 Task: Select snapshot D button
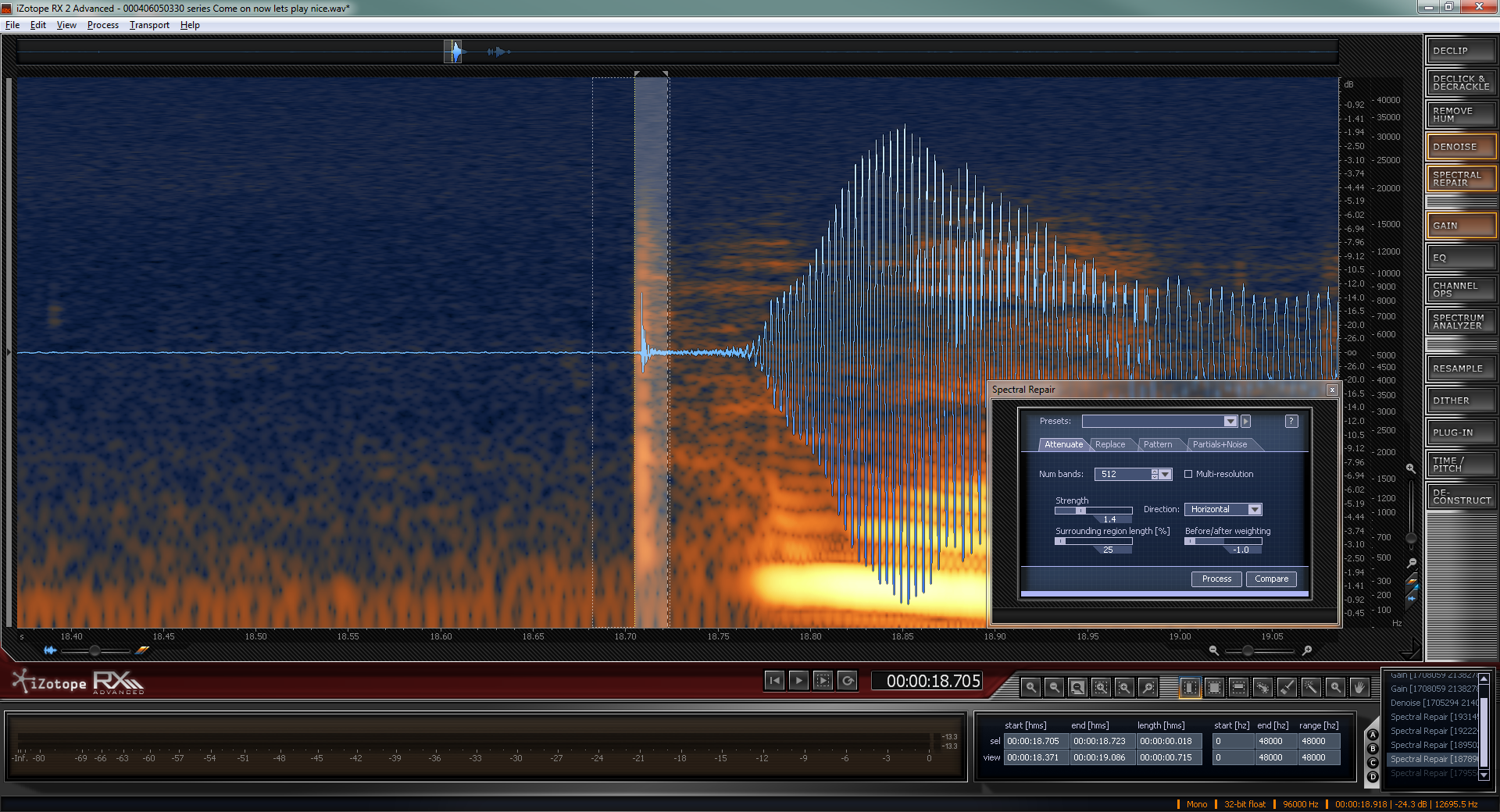(1373, 777)
